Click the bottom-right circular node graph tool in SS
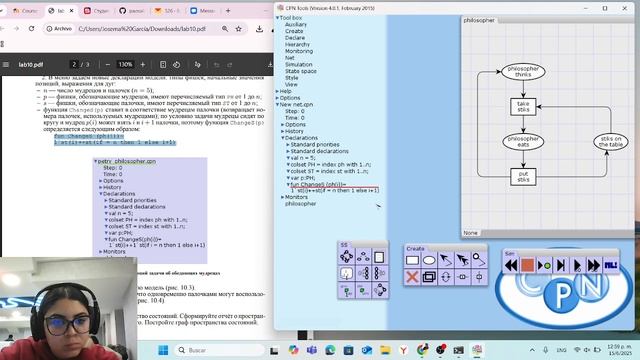This screenshot has height=360, width=640. pyautogui.click(x=380, y=290)
